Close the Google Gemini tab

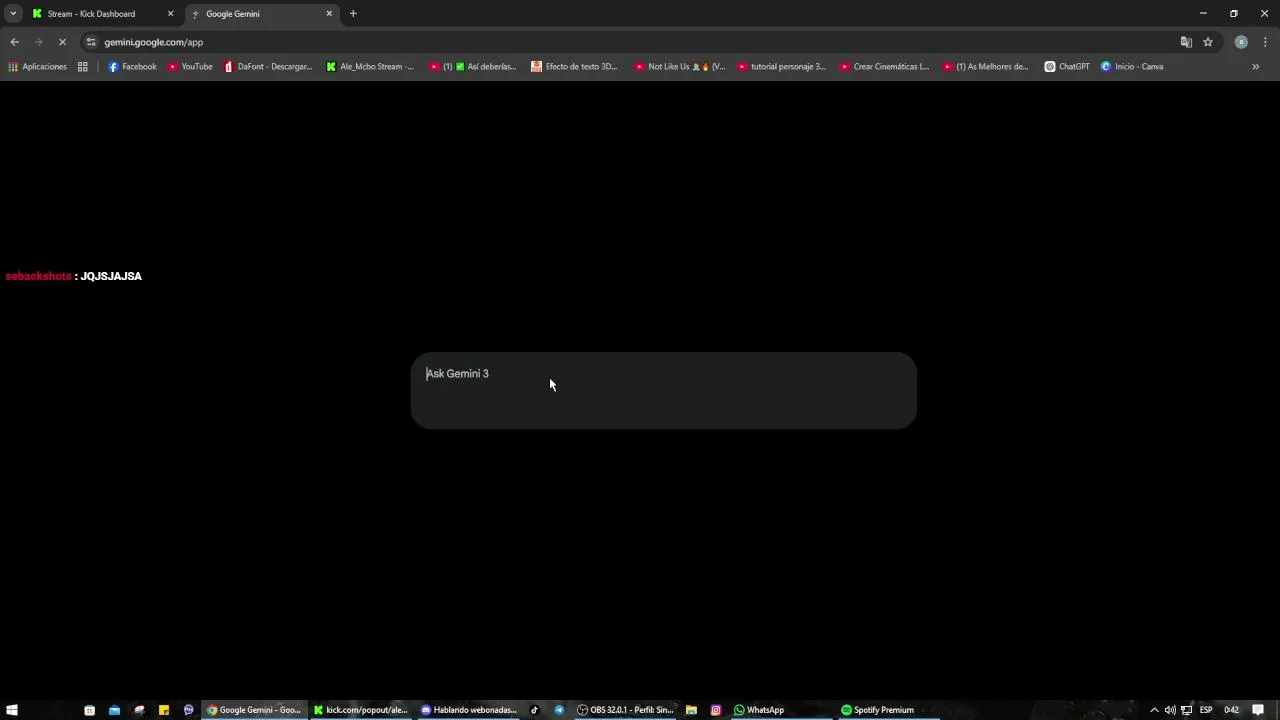(x=329, y=14)
